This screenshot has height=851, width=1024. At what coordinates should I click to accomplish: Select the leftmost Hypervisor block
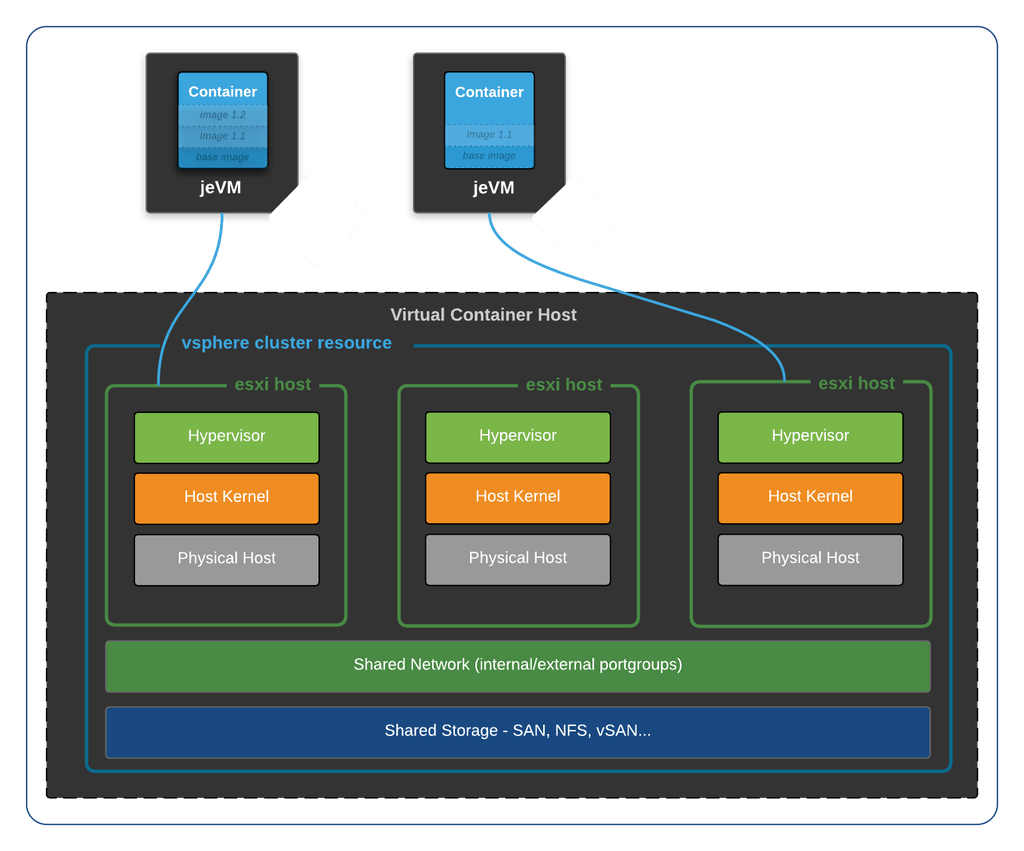coord(226,436)
